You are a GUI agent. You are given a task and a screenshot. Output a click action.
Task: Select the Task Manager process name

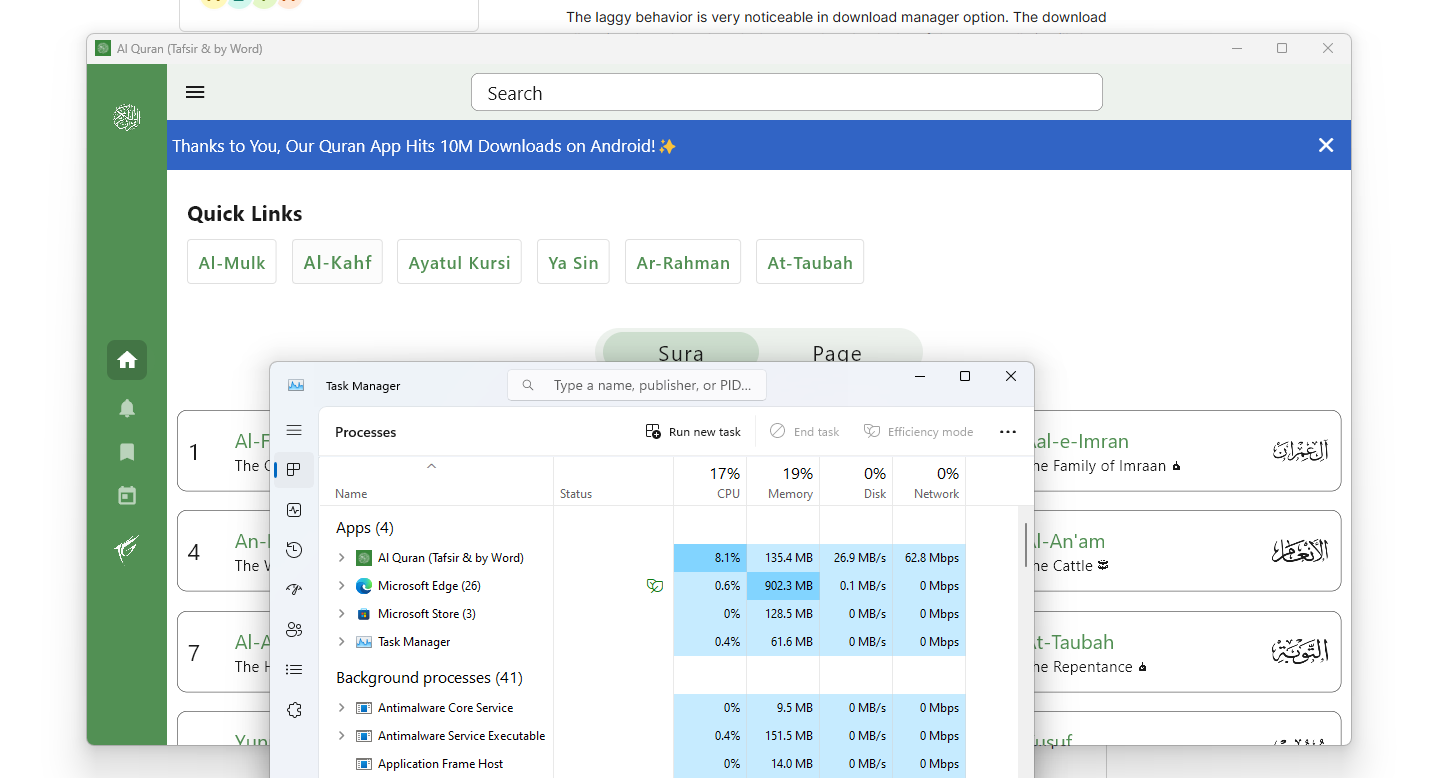pyautogui.click(x=414, y=642)
